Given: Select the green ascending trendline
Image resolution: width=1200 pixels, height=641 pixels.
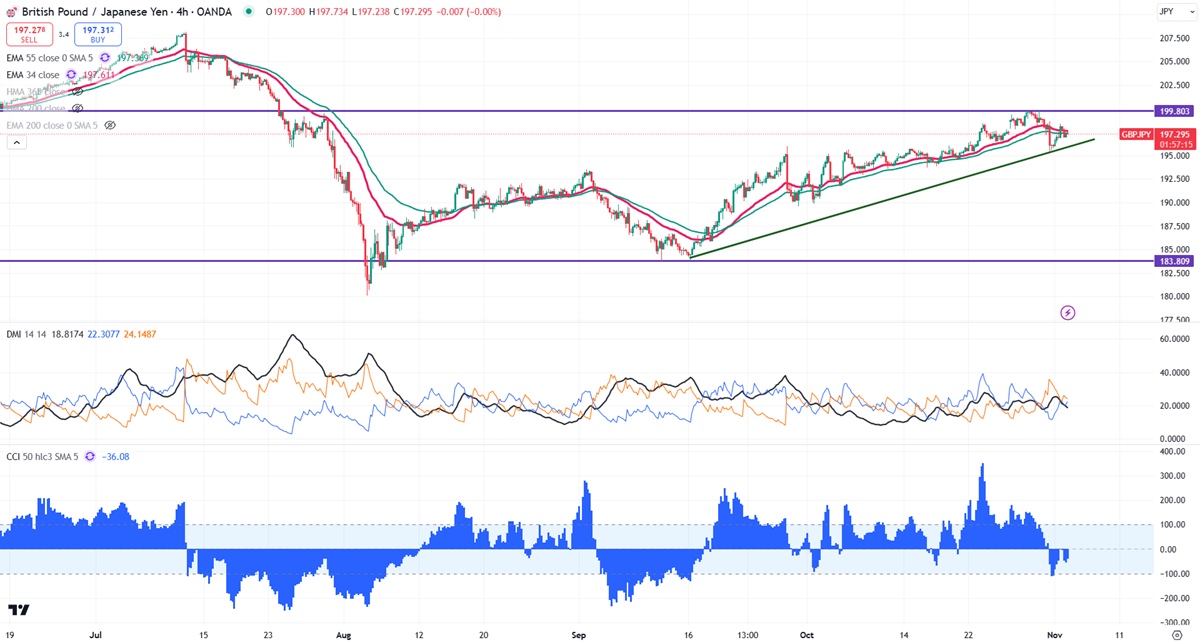Looking at the screenshot, I should pos(893,197).
